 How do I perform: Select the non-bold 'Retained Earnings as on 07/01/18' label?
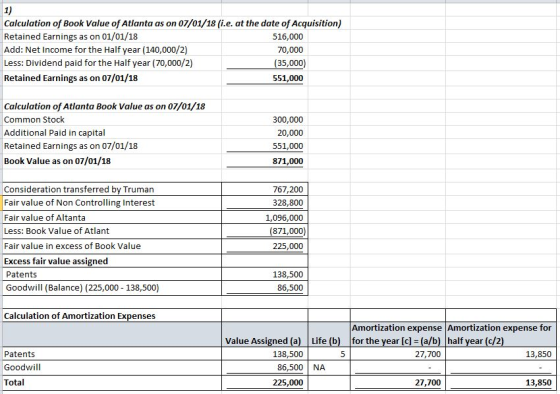(x=71, y=146)
